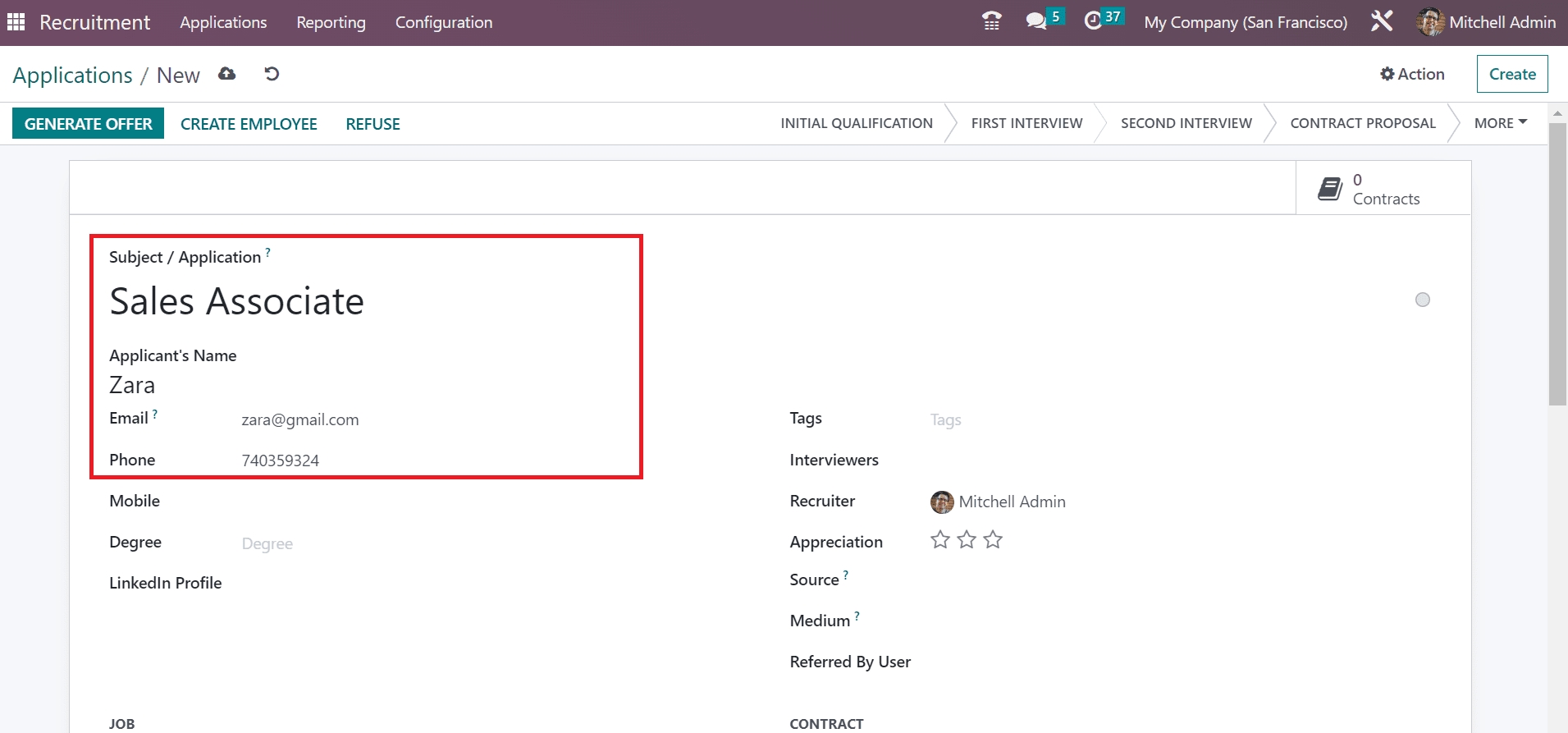The image size is (1568, 733).
Task: Set third Appreciation star
Action: point(993,540)
